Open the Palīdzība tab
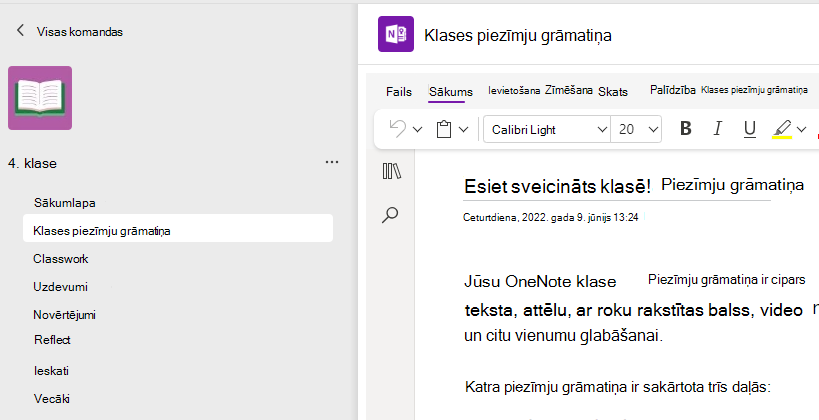This screenshot has height=420, width=819. [x=673, y=90]
